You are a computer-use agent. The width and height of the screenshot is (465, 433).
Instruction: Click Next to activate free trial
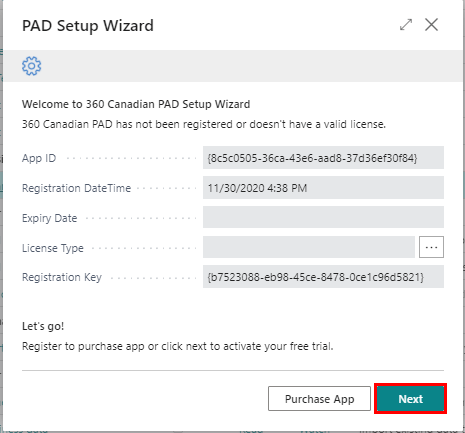(x=410, y=399)
